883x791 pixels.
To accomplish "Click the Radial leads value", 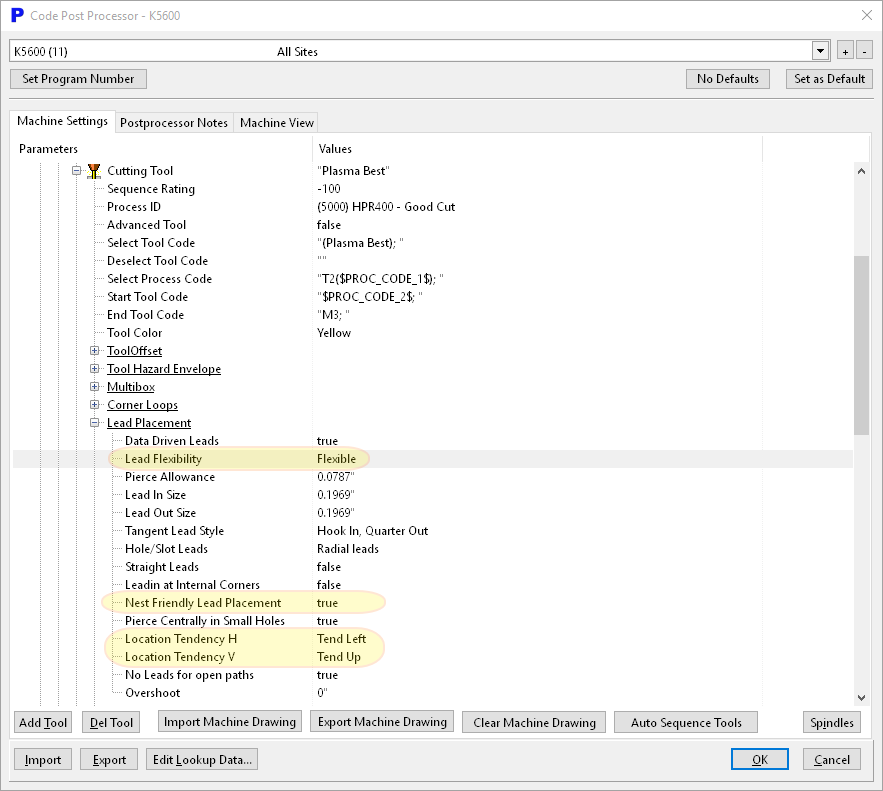I will (347, 549).
